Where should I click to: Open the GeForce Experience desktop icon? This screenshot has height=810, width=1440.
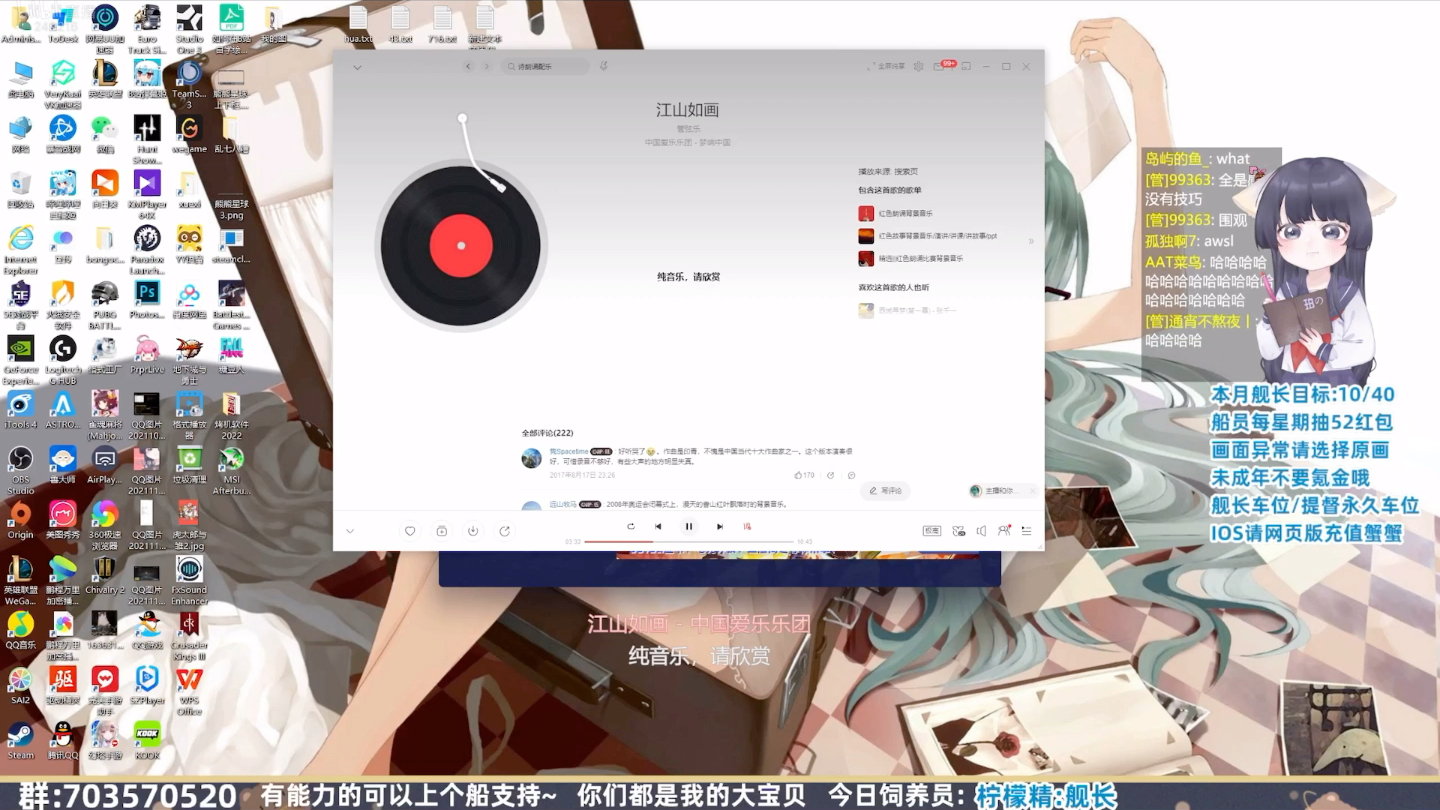(x=20, y=360)
